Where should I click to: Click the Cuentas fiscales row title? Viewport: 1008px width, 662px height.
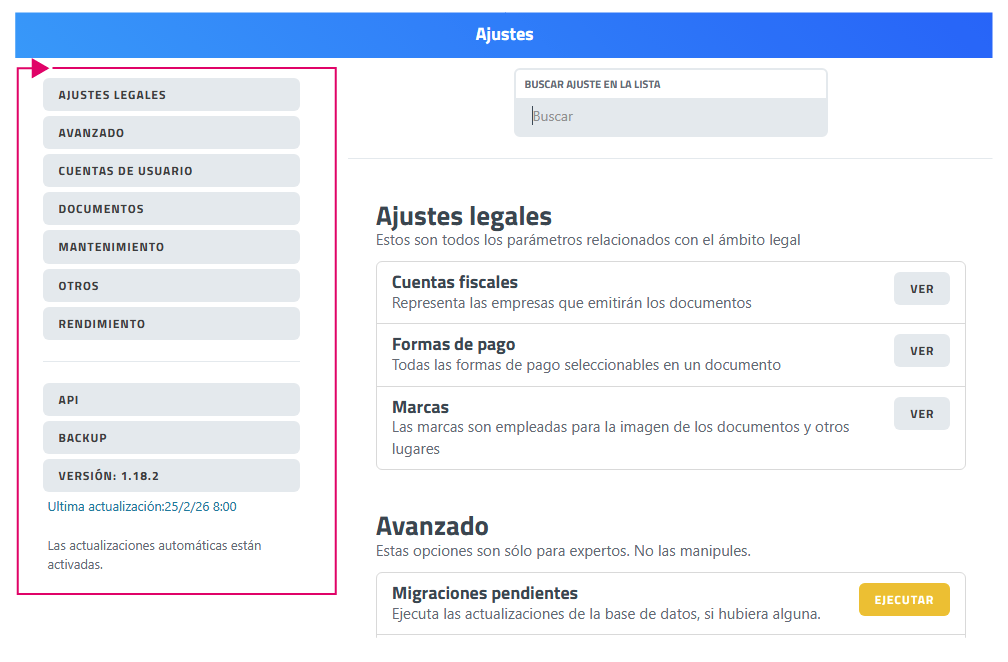[x=454, y=283]
